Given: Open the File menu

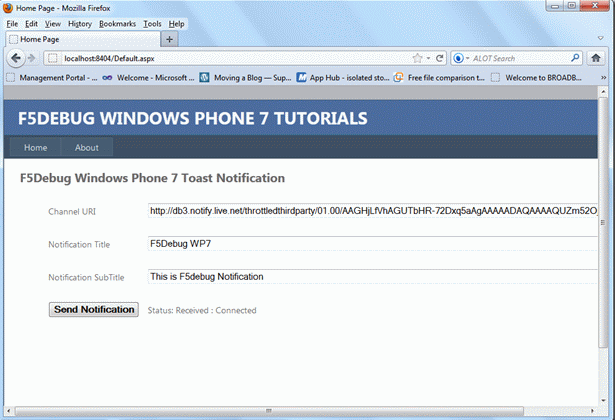Looking at the screenshot, I should coord(12,24).
